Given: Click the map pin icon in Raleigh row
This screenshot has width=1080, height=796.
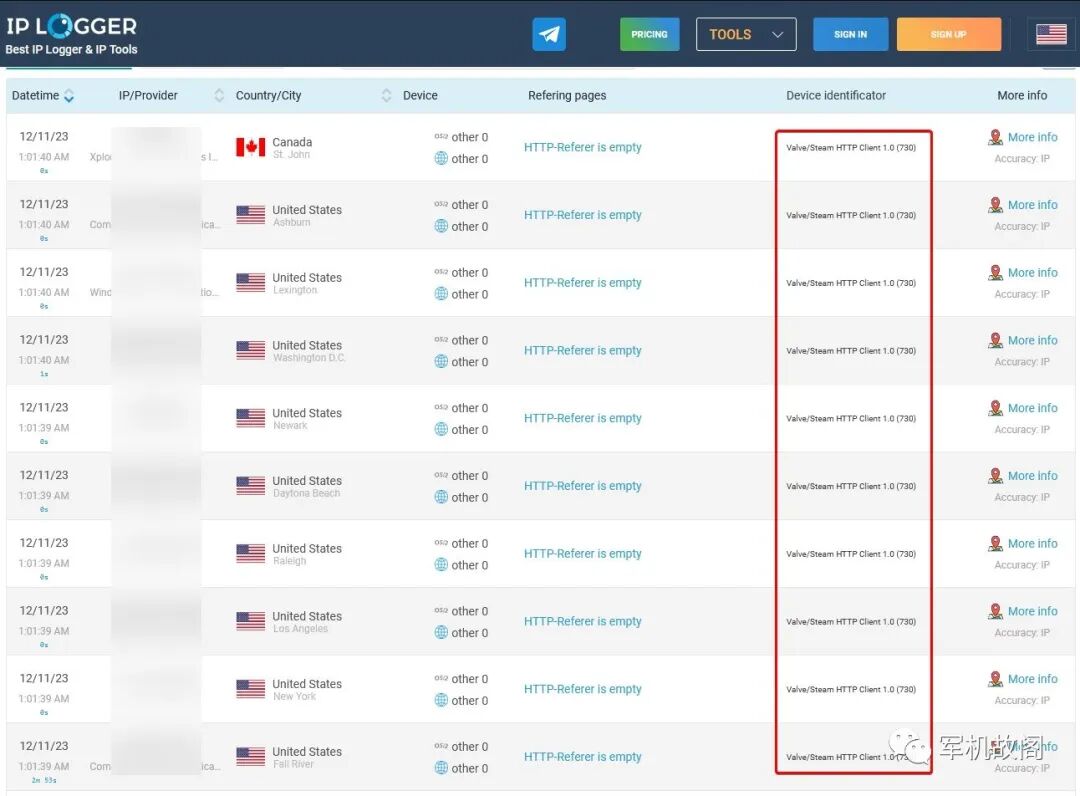Looking at the screenshot, I should [x=995, y=543].
